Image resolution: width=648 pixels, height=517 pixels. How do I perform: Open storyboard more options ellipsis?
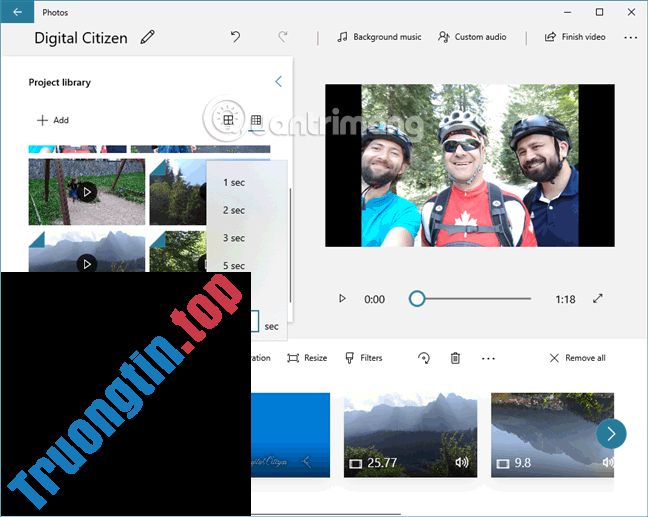tap(488, 358)
